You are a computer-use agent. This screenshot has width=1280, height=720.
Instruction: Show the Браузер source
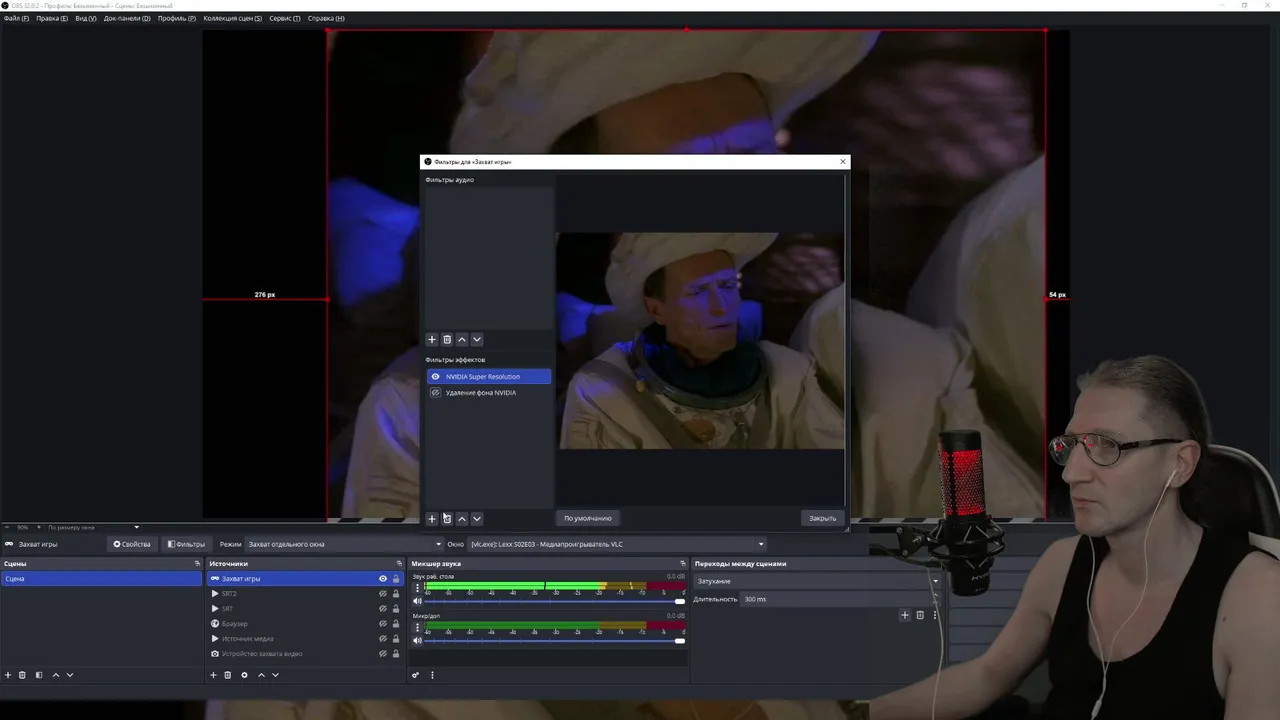point(382,624)
